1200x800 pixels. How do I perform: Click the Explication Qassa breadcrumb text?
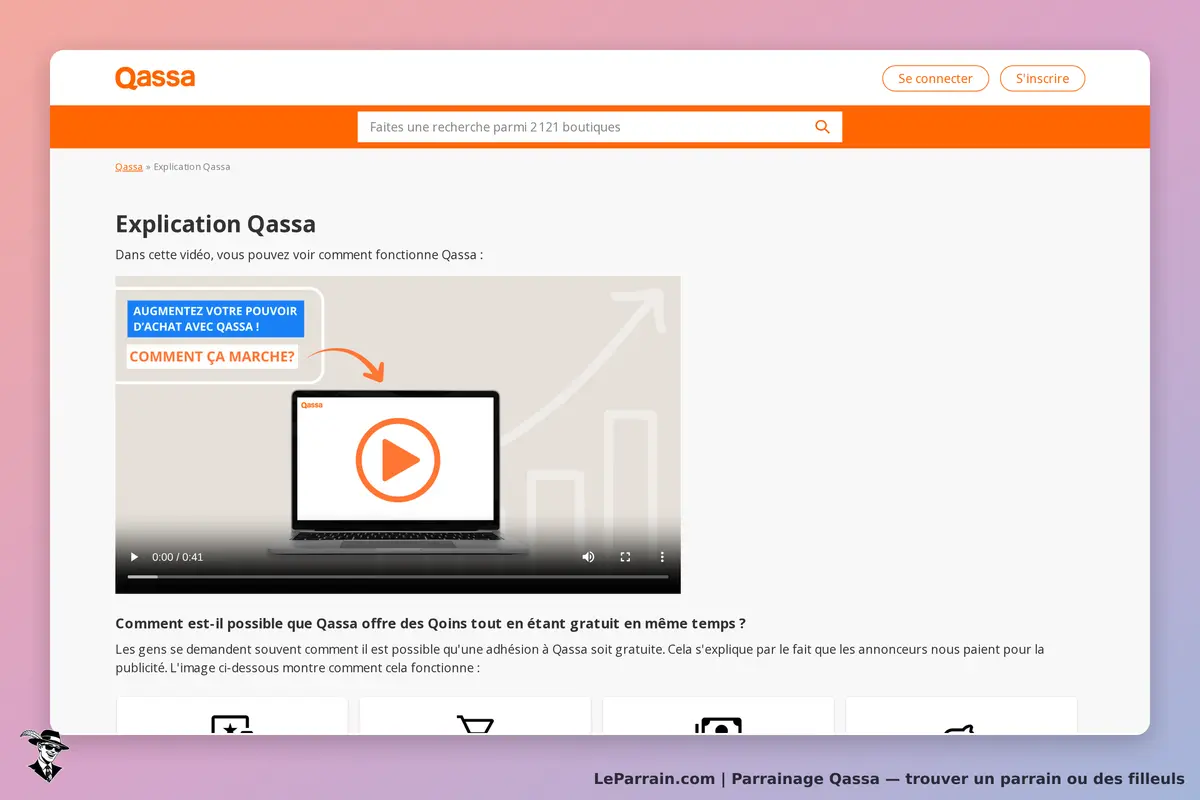point(192,167)
